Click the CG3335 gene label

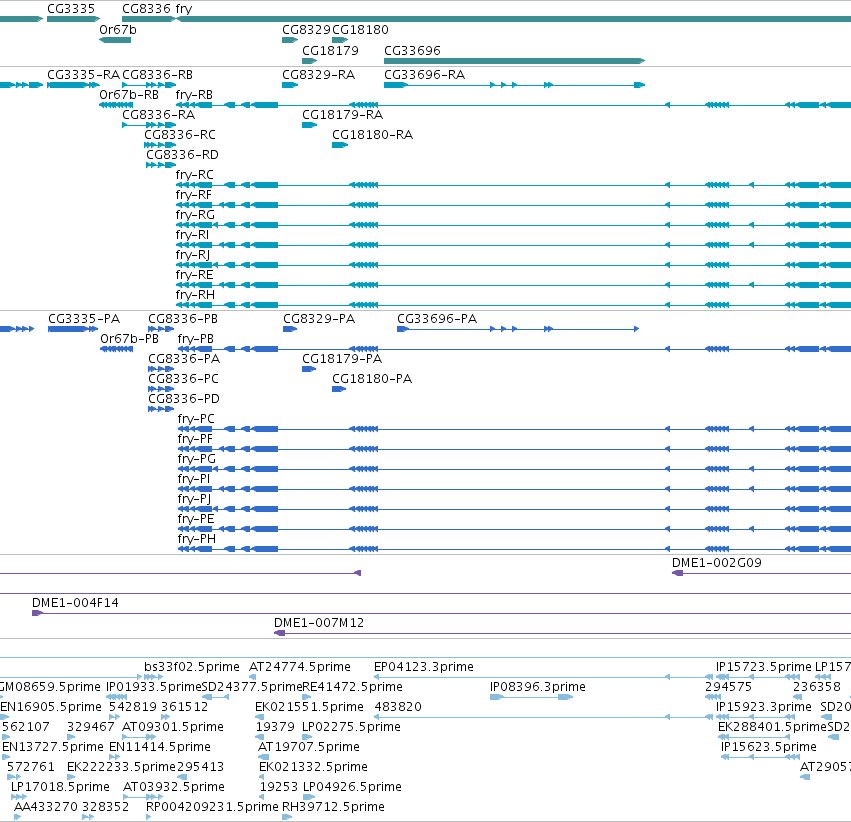click(x=71, y=9)
